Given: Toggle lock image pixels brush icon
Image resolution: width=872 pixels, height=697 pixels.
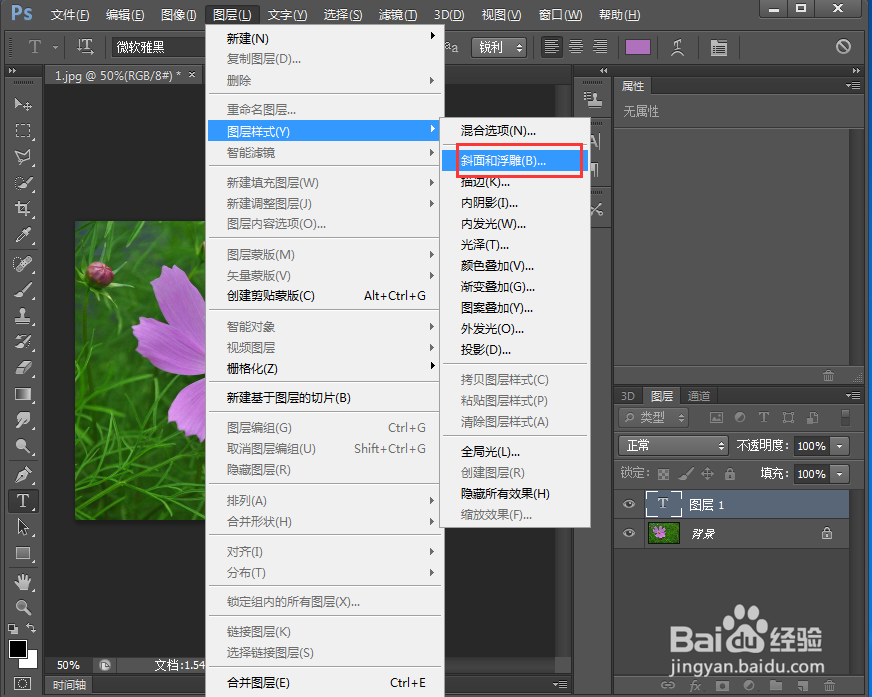Looking at the screenshot, I should (x=686, y=474).
